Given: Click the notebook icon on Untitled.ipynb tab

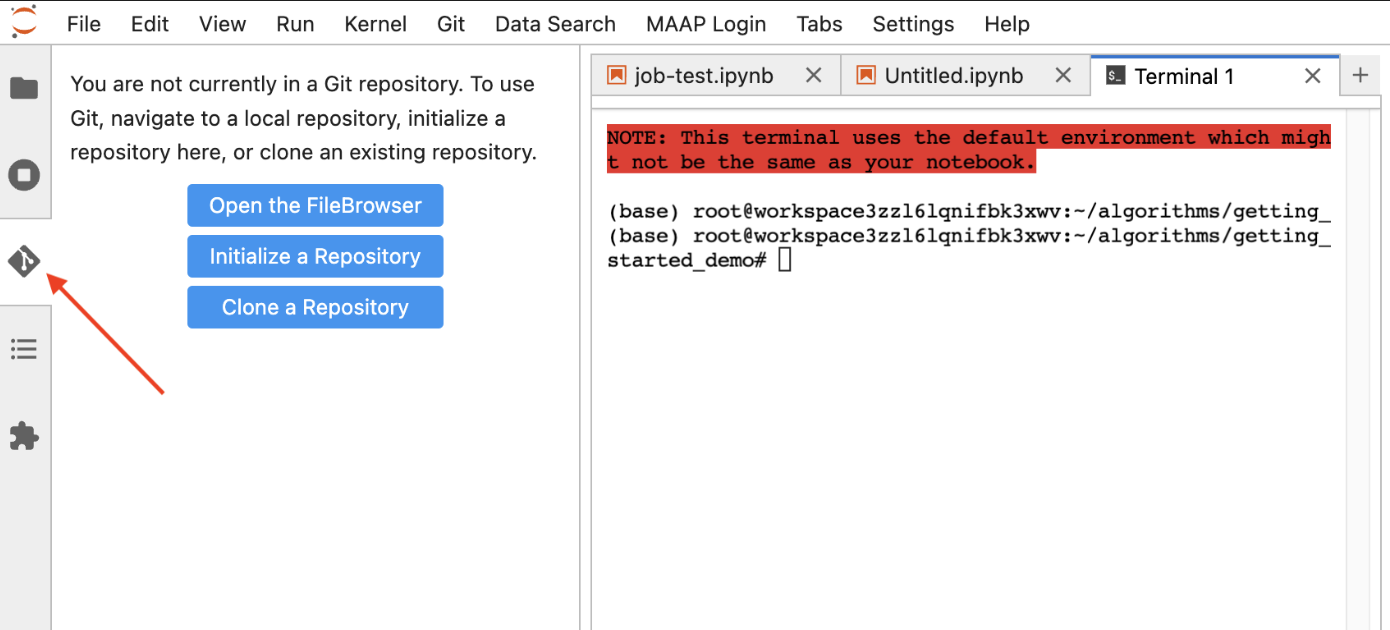Looking at the screenshot, I should (867, 76).
